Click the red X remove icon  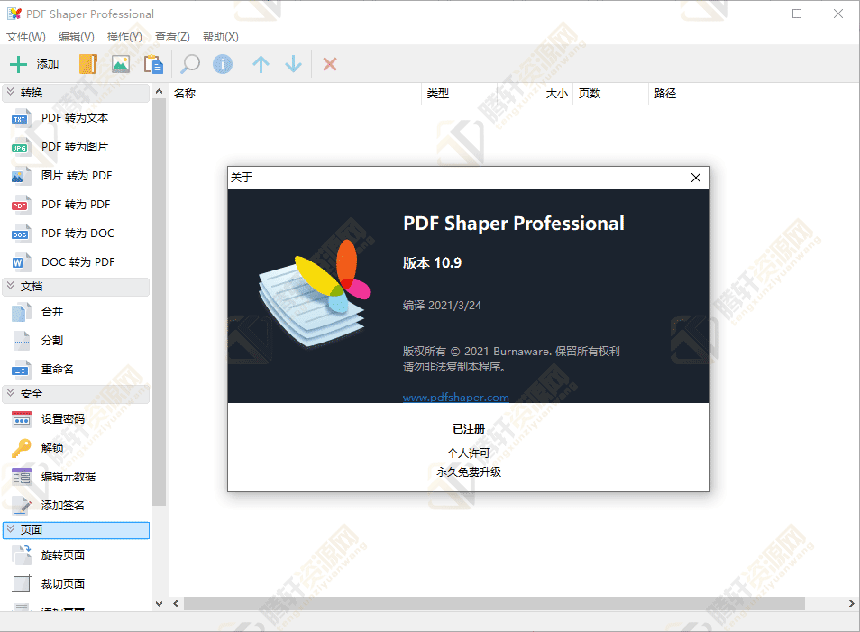329,64
